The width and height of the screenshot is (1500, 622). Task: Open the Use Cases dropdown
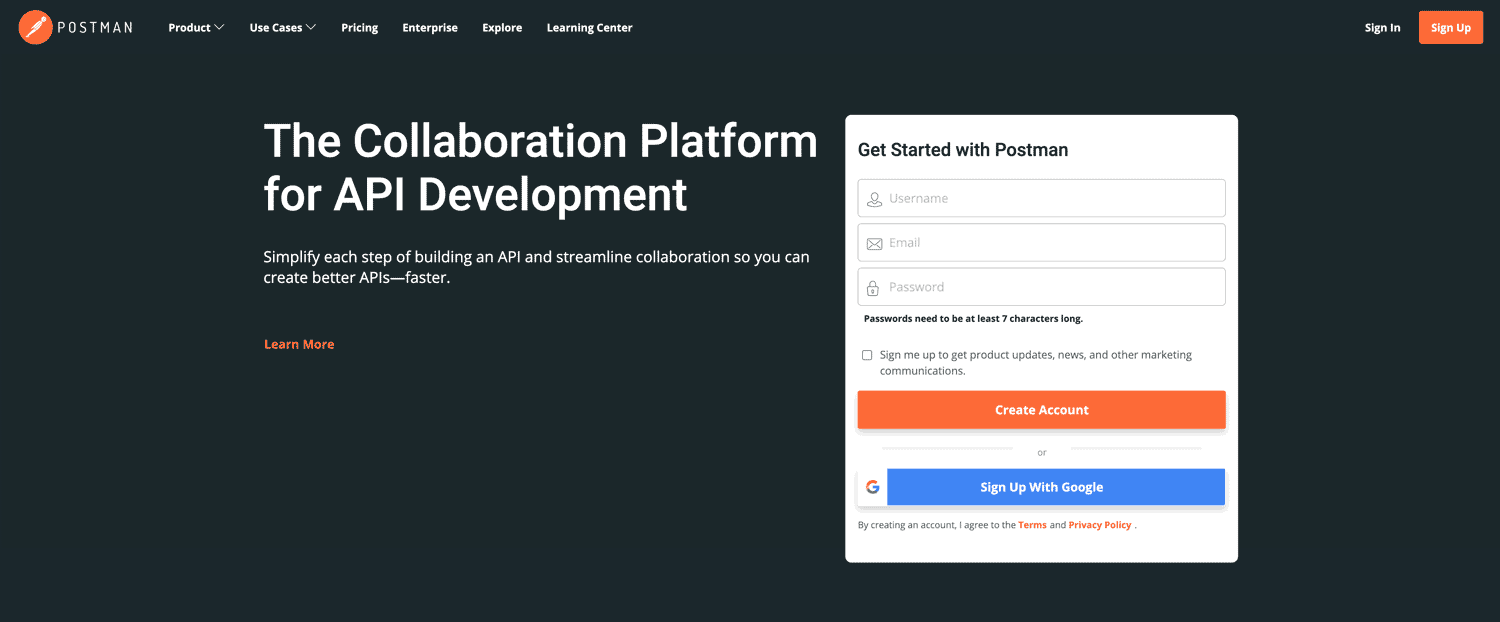point(282,28)
